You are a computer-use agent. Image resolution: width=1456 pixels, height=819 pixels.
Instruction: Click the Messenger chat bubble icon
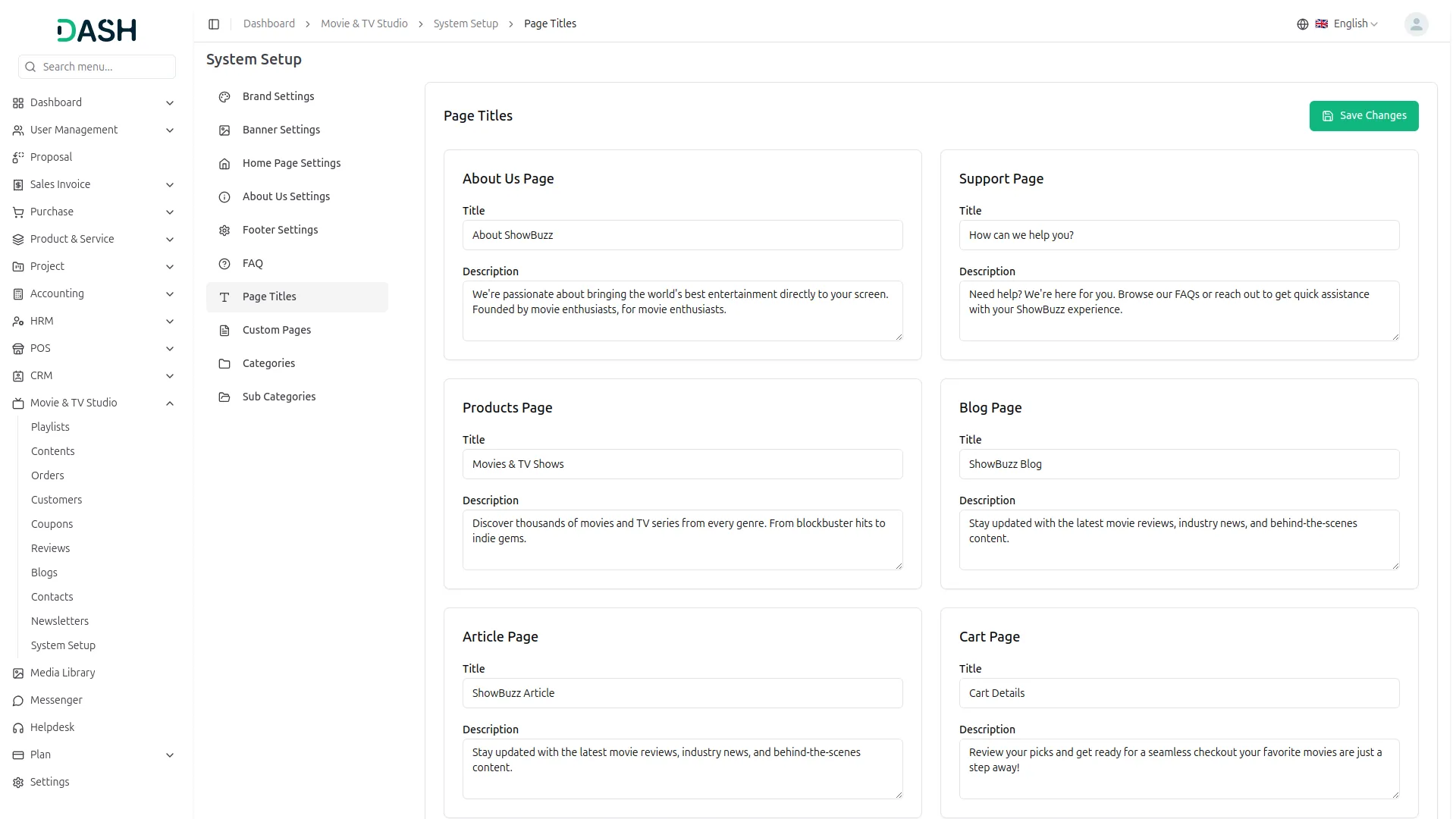click(18, 701)
